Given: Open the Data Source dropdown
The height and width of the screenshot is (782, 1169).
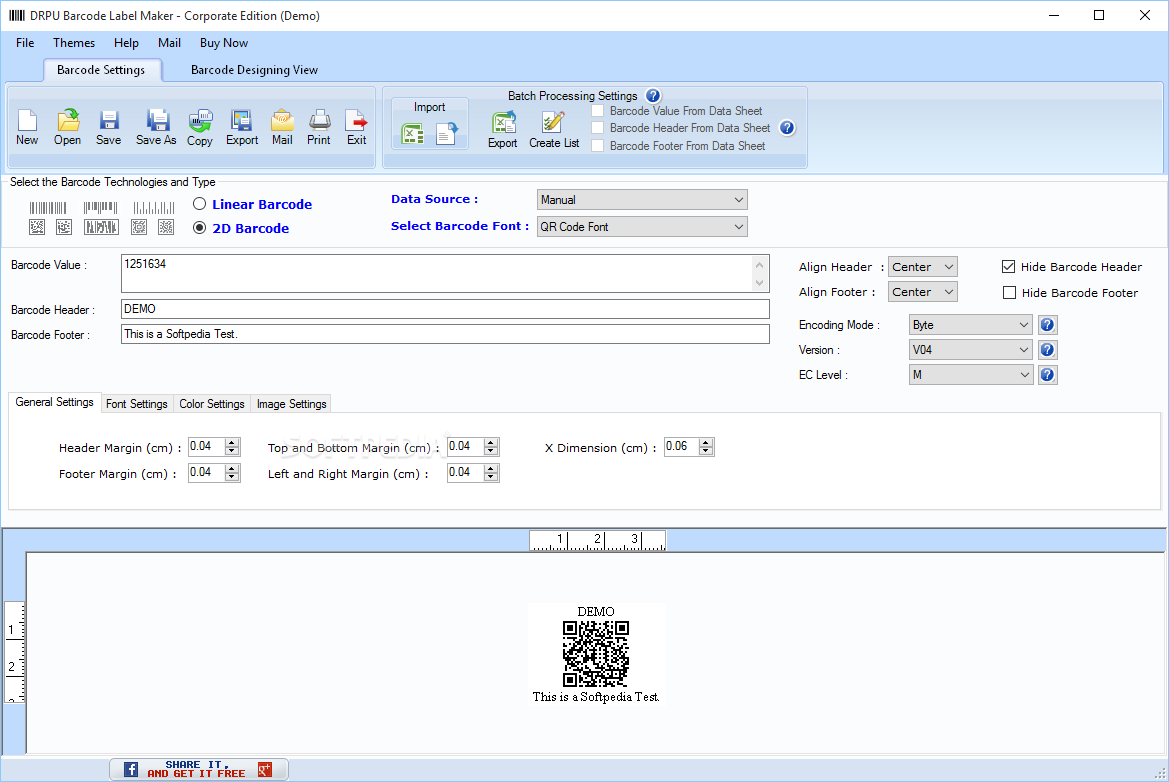Looking at the screenshot, I should [642, 200].
